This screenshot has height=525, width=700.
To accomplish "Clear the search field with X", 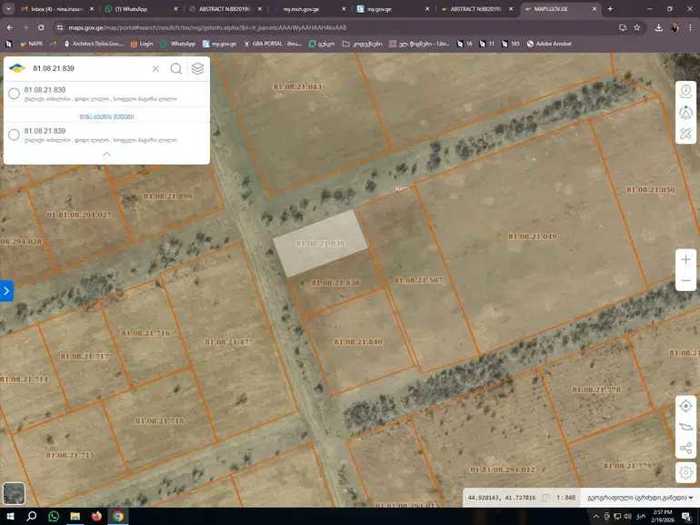I will [155, 69].
